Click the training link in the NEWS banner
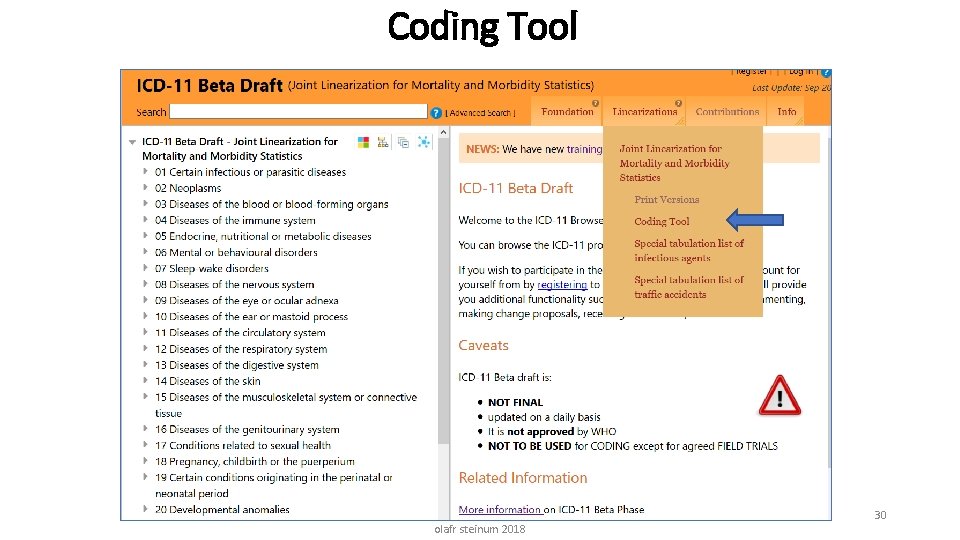This screenshot has height=540, width=960. click(x=584, y=149)
